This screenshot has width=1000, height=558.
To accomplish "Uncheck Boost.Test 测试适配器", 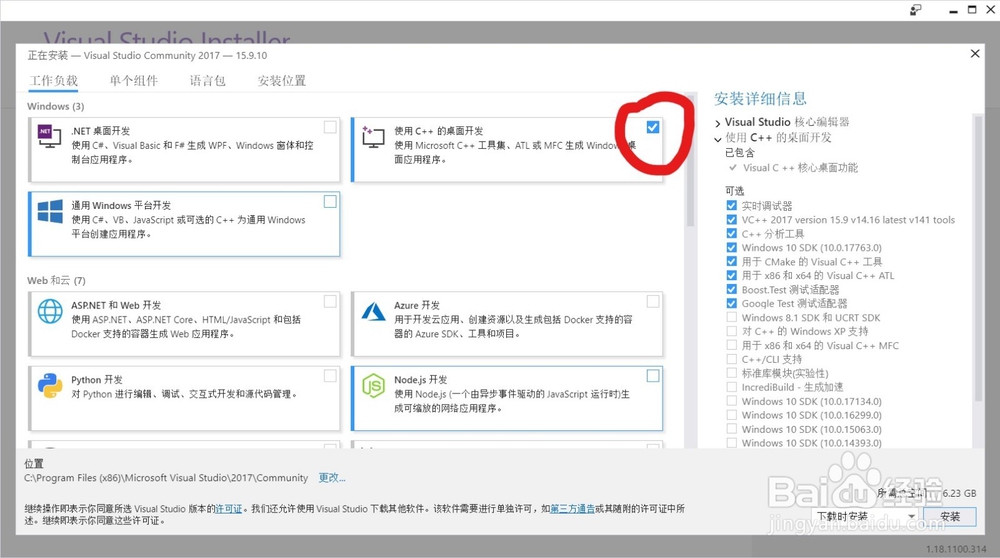I will point(732,290).
